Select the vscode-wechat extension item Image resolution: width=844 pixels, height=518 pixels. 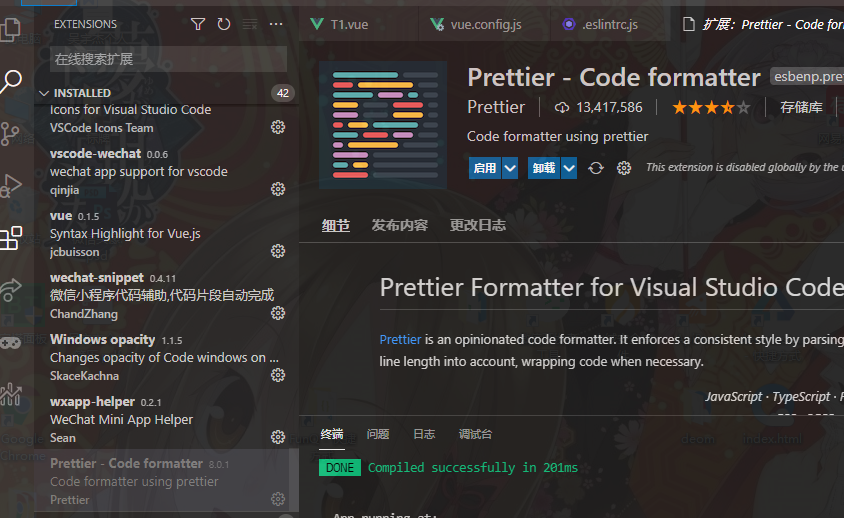166,171
